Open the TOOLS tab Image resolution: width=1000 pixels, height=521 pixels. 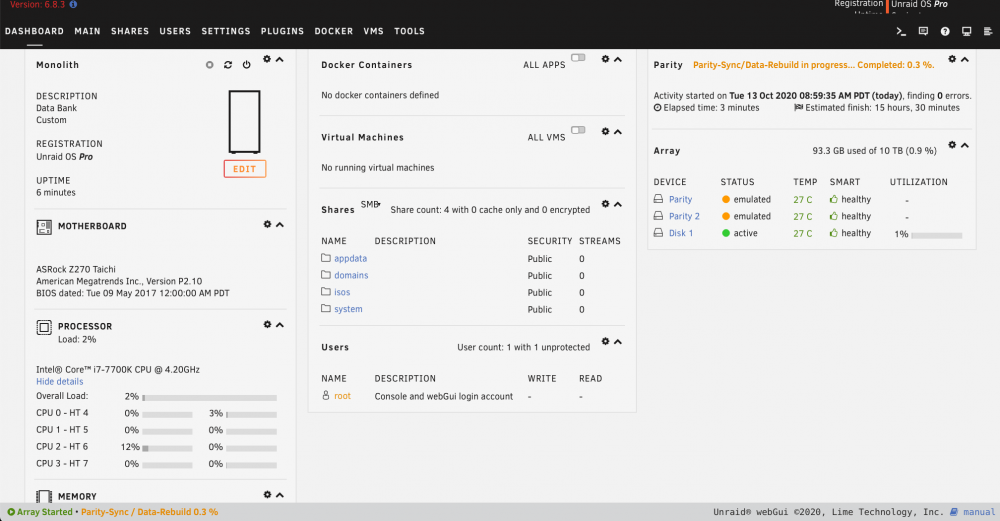(x=409, y=31)
